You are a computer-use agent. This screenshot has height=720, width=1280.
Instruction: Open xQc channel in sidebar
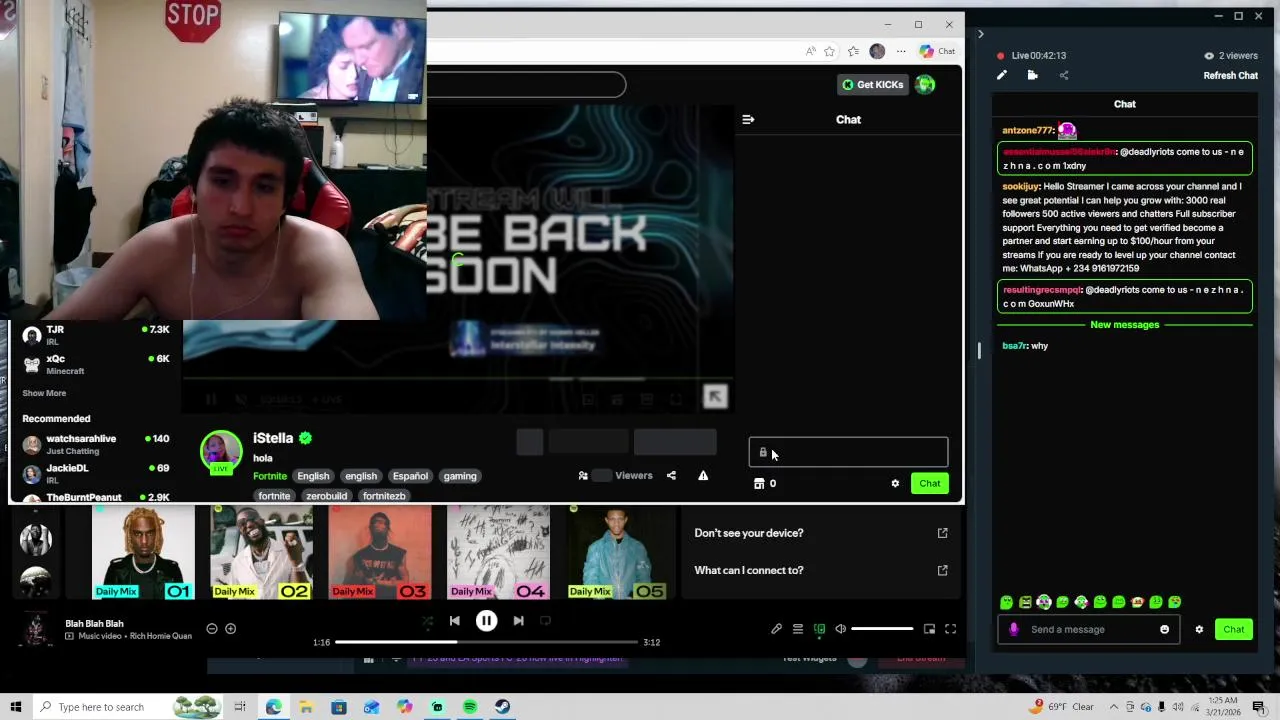click(x=96, y=364)
